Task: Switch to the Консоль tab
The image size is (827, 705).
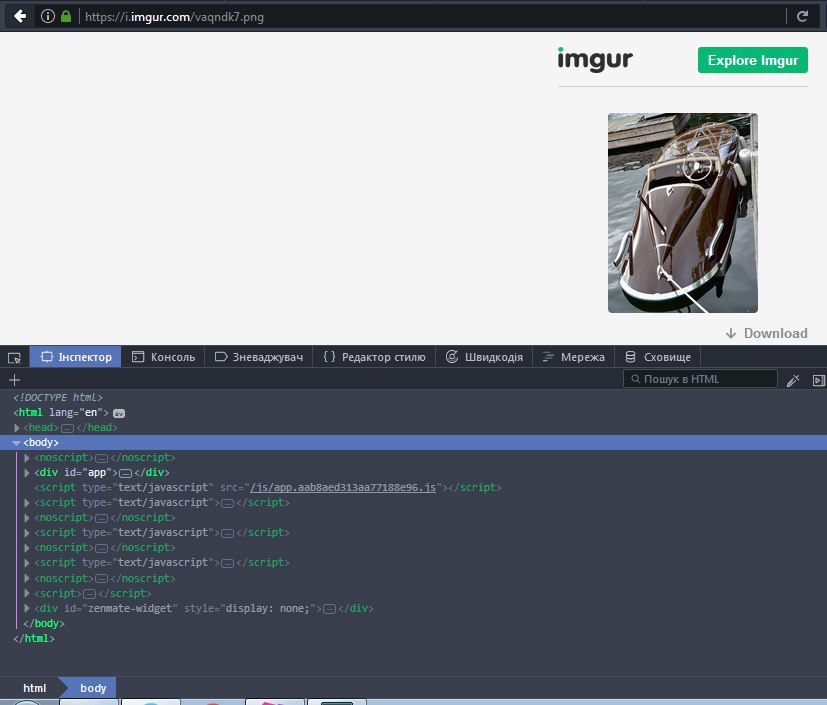Action: tap(163, 357)
